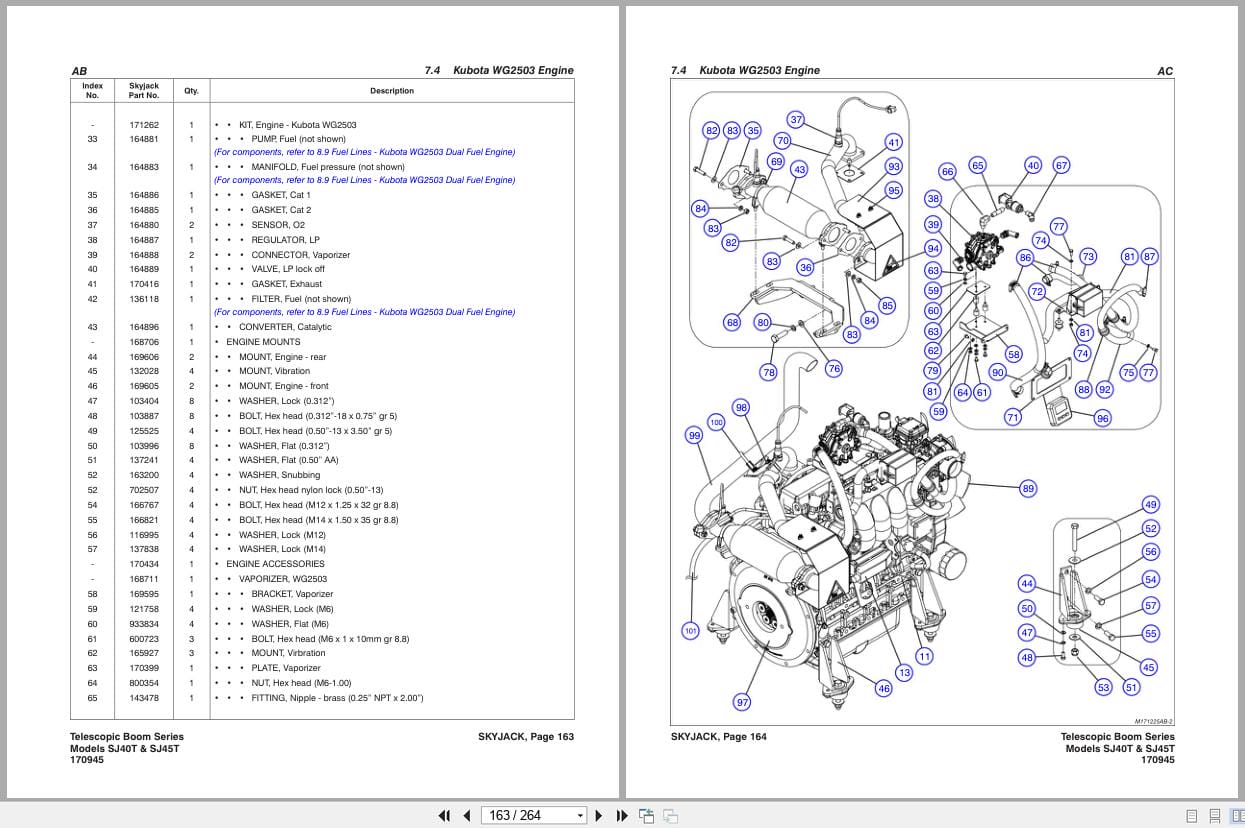Select the CONVERTER, Catalytic row
Screen dimensions: 1245x828
coord(322,327)
